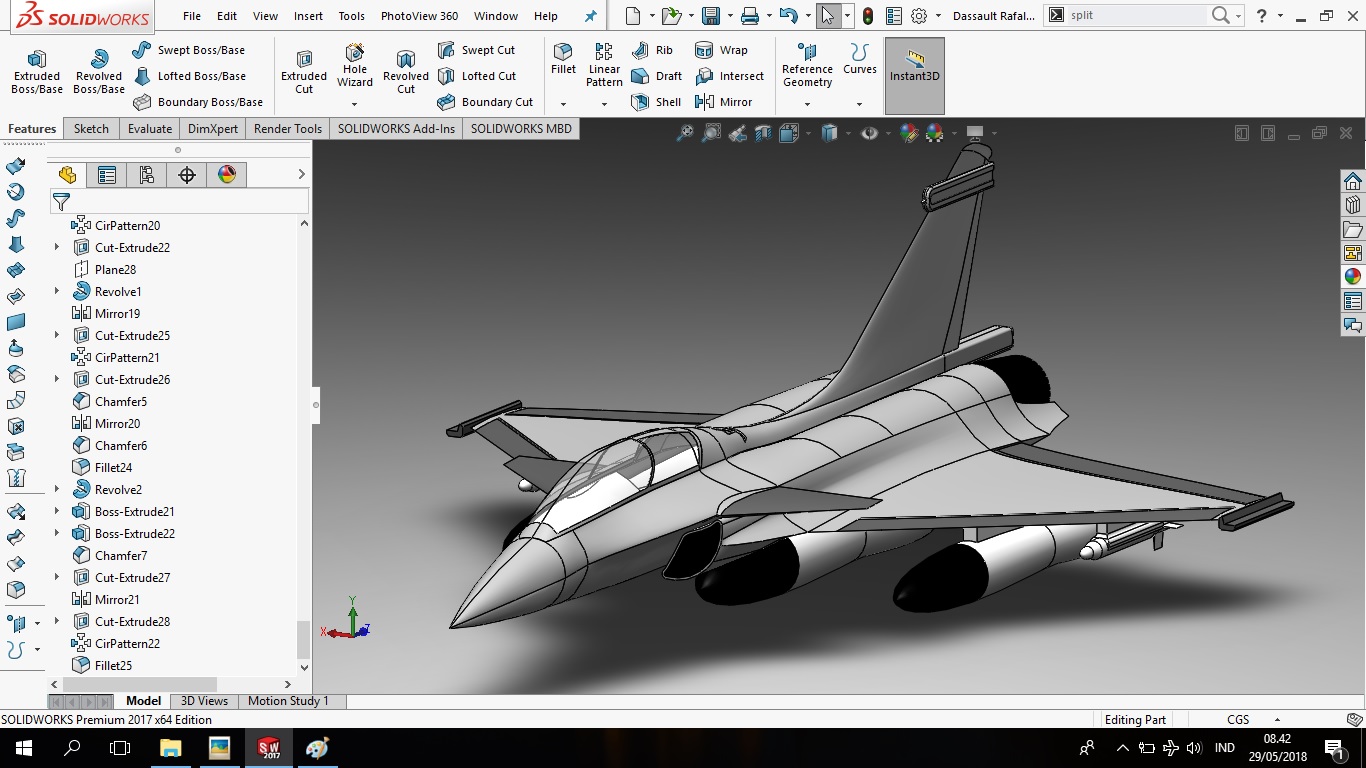Select the Motion Study 1 tab
Image resolution: width=1366 pixels, height=768 pixels.
point(289,700)
